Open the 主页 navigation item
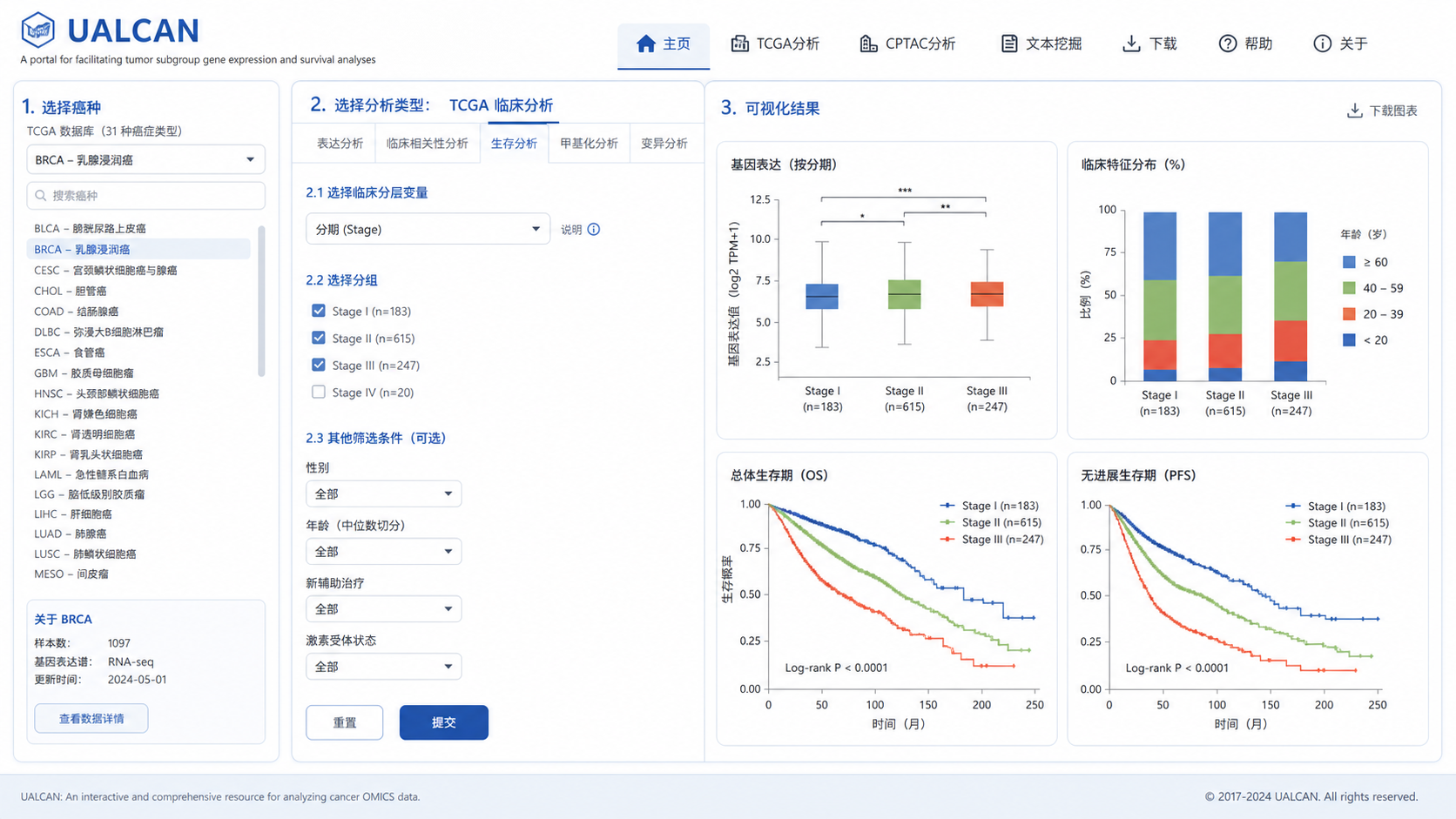This screenshot has width=1456, height=819. click(x=664, y=44)
